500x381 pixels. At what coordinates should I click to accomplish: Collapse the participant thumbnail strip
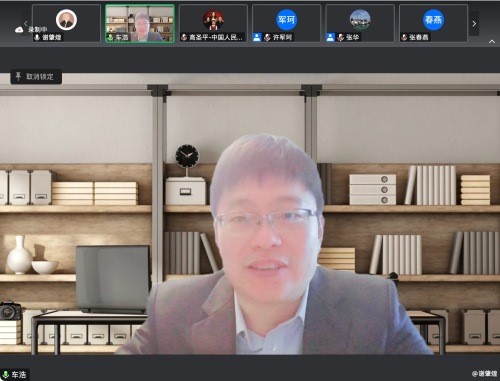(492, 42)
